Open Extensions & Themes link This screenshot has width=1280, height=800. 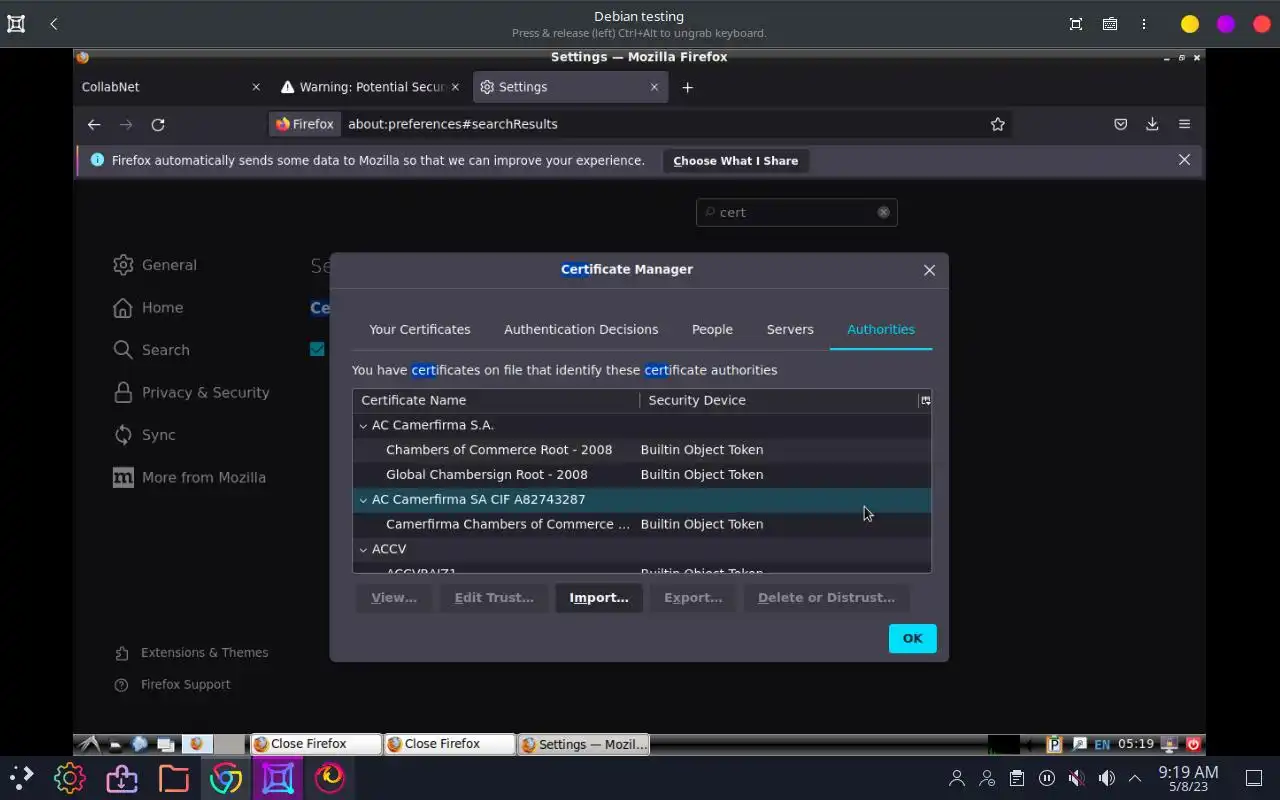click(192, 652)
